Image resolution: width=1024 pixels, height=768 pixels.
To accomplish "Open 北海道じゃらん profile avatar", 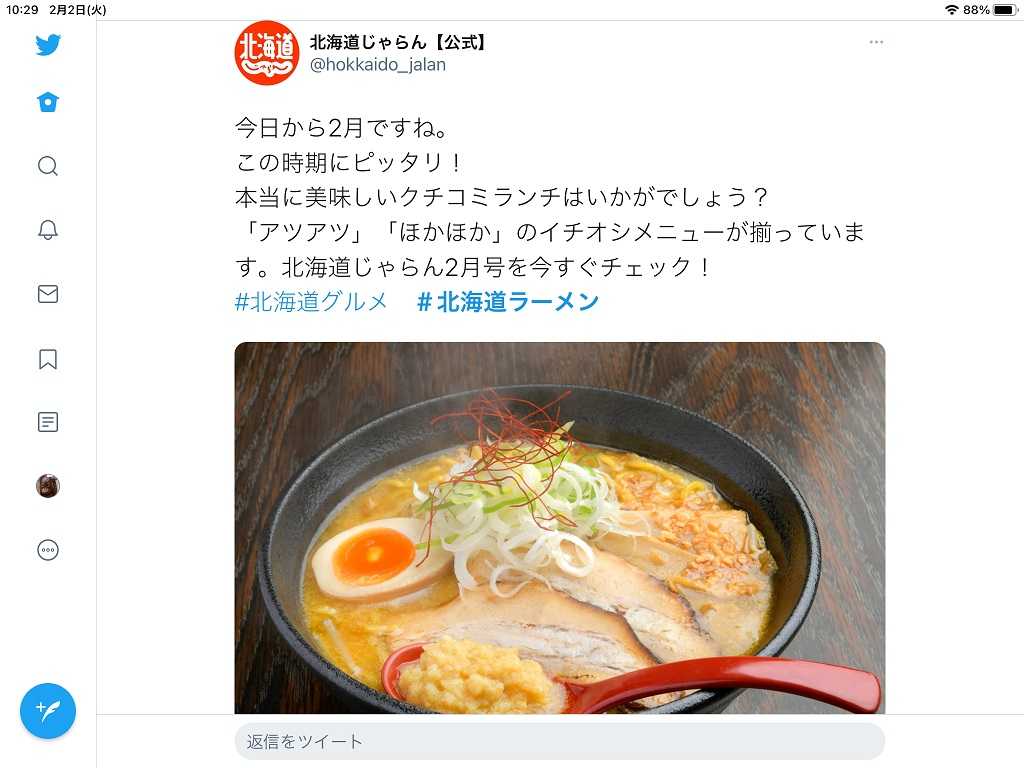I will [266, 53].
